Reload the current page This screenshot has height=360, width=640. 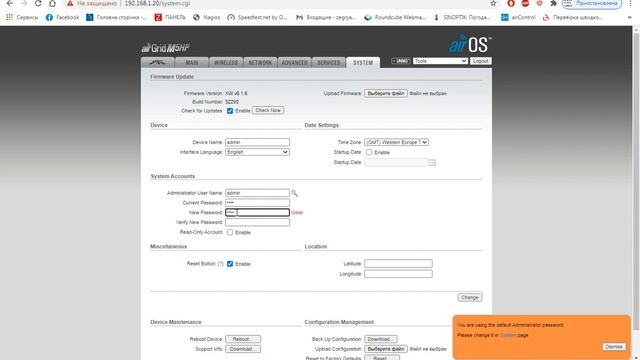(38, 3)
